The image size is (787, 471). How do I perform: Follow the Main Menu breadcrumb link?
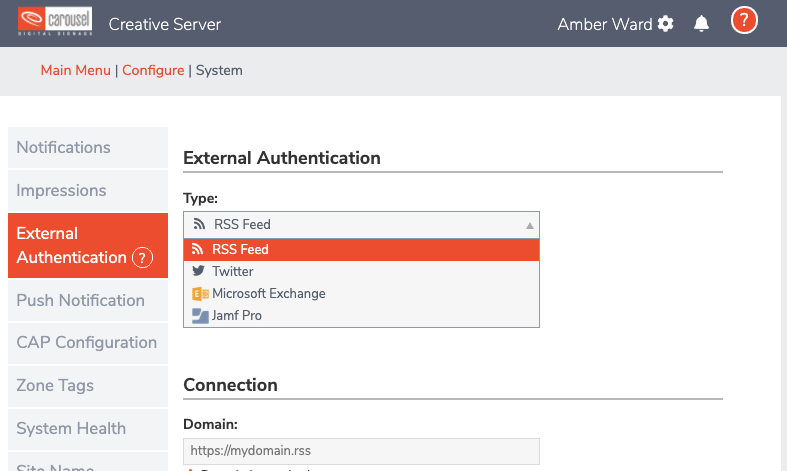(x=76, y=70)
